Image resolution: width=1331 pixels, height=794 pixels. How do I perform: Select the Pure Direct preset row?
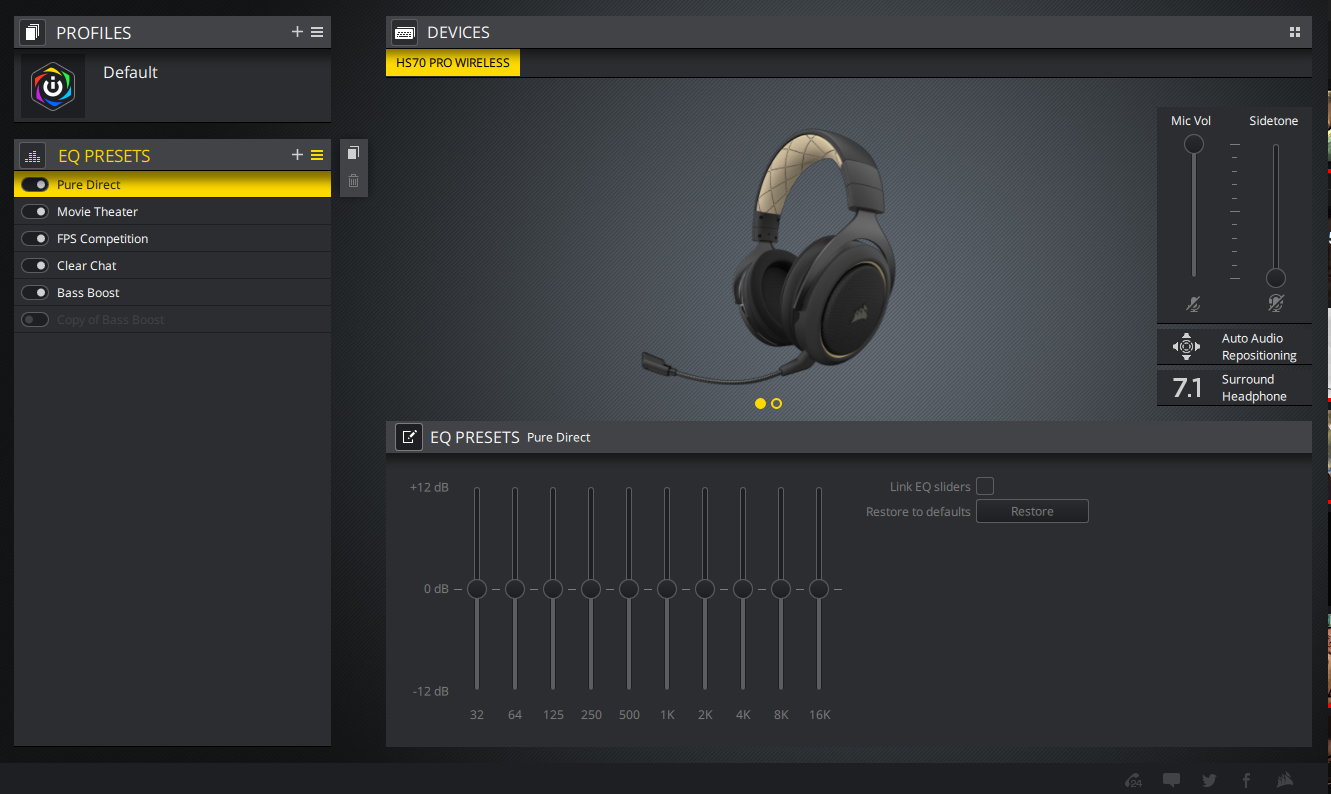[x=172, y=184]
